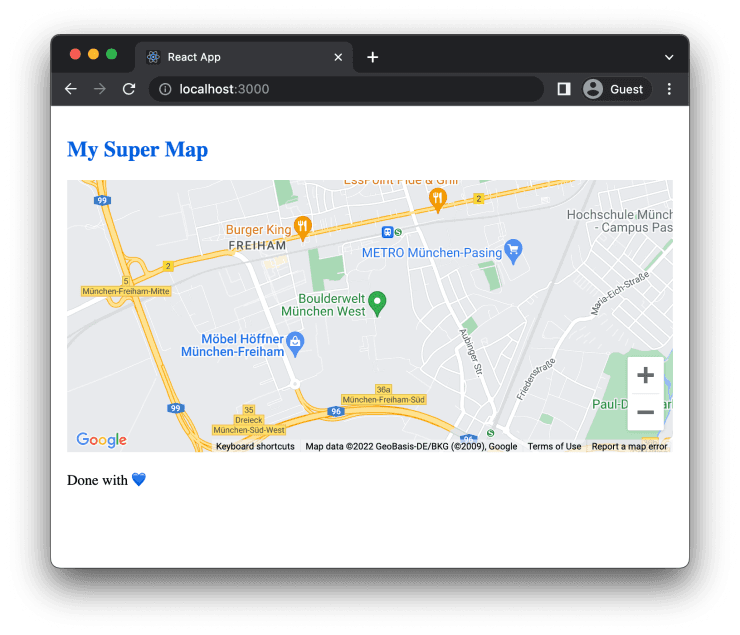Image resolution: width=740 pixels, height=635 pixels.
Task: Open the Terms of Use link
Action: coord(554,447)
